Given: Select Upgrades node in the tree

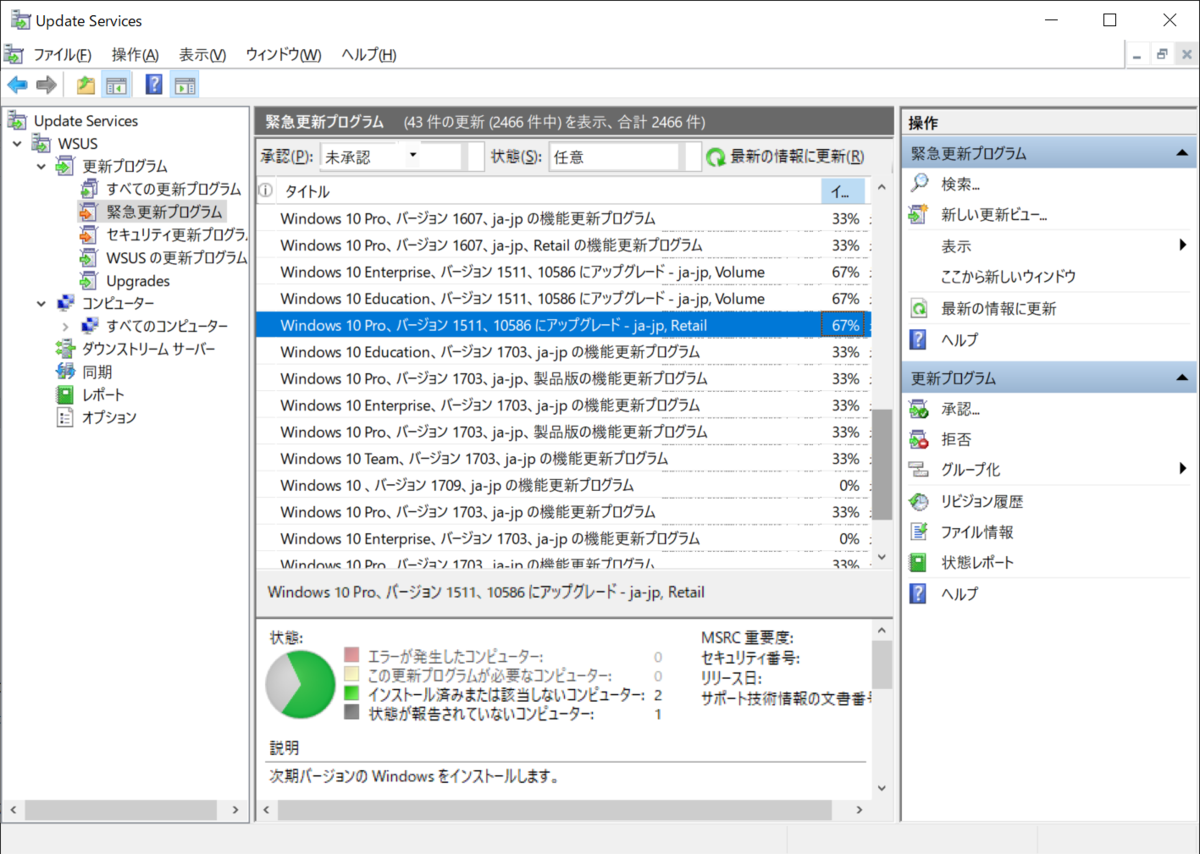Looking at the screenshot, I should coord(138,281).
